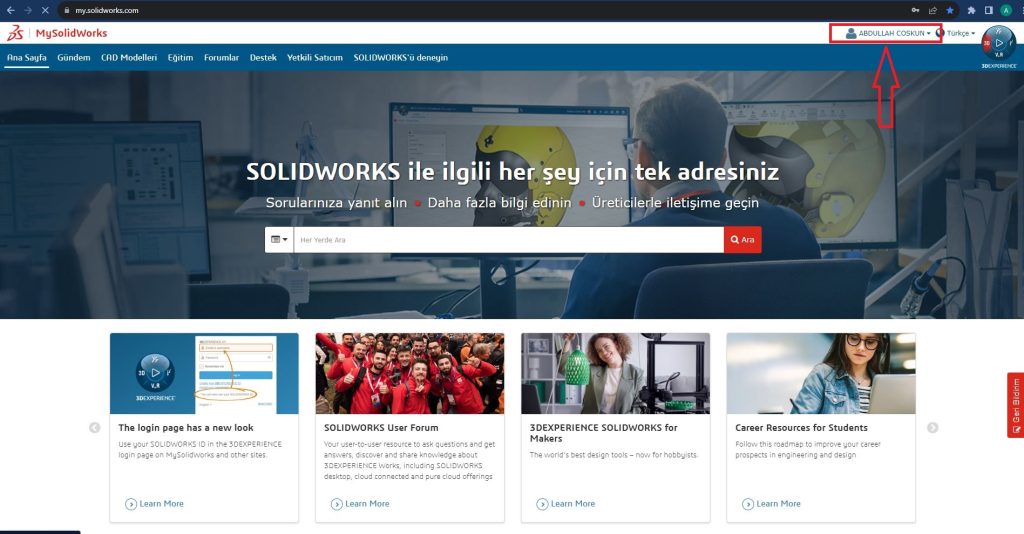1024x534 pixels.
Task: Expand the Türkçe language dropdown
Action: pyautogui.click(x=955, y=33)
